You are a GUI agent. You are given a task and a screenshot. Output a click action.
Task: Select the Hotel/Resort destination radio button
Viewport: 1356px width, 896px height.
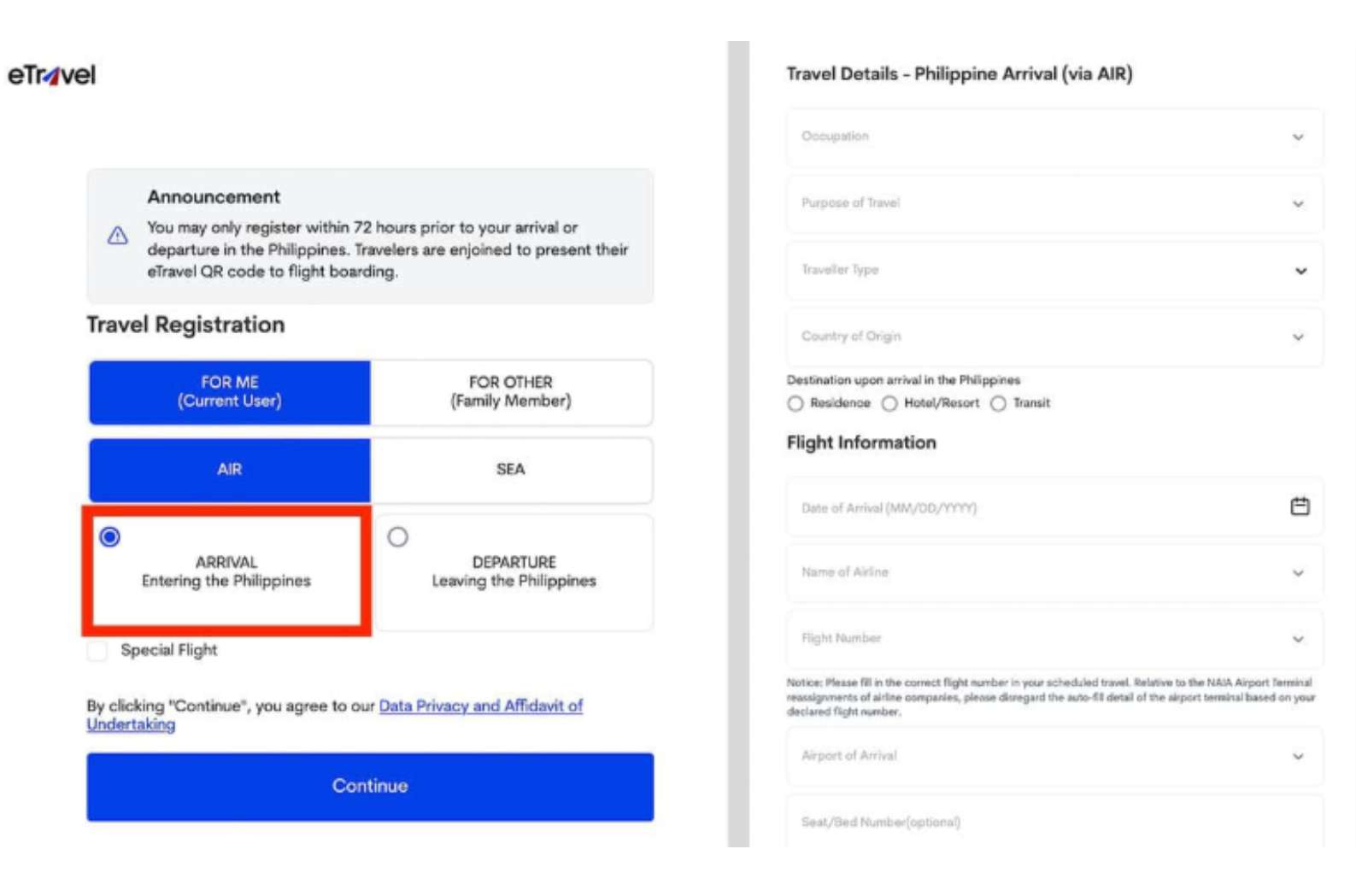coord(891,403)
